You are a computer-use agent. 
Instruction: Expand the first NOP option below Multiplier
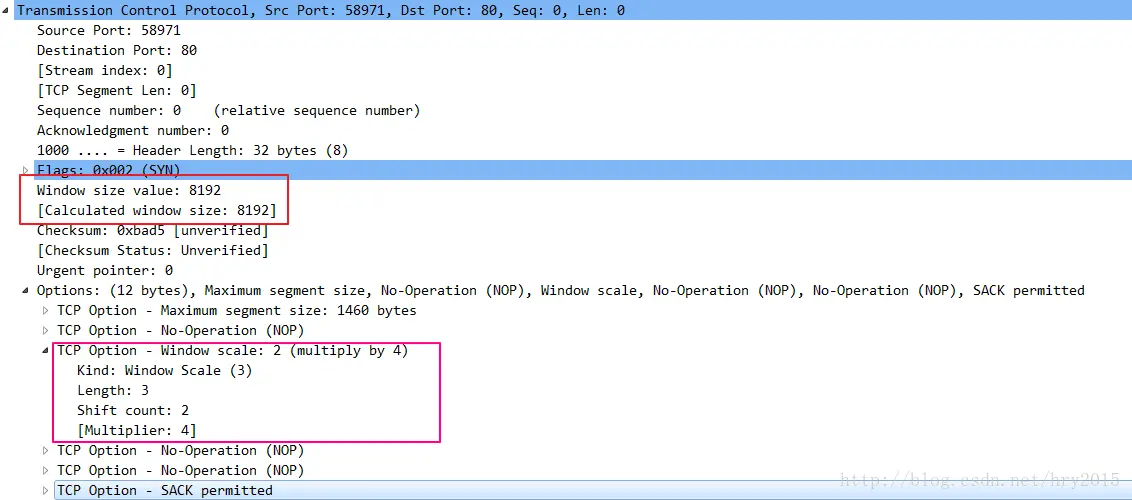46,451
